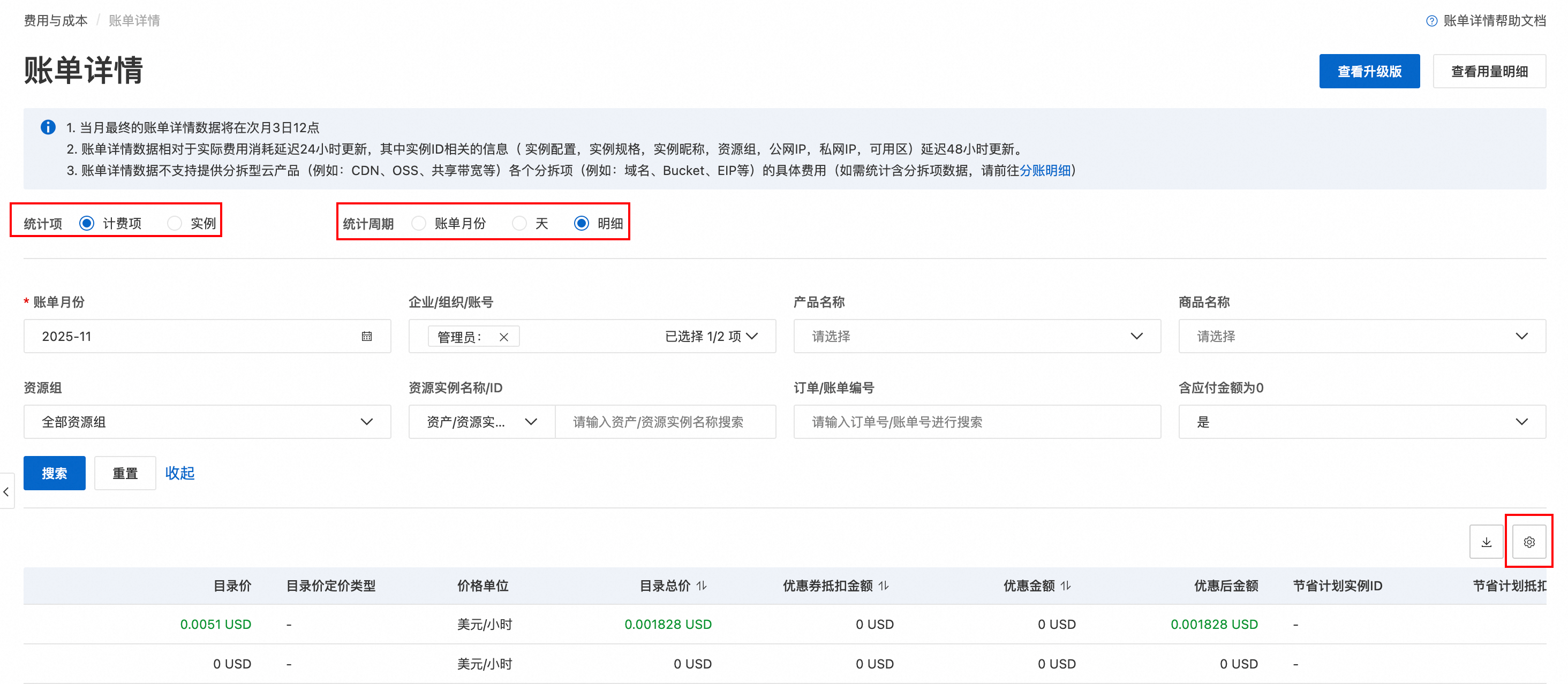The width and height of the screenshot is (1568, 684).
Task: Open 含应付金额为0 dropdown showing 是
Action: [x=1362, y=422]
